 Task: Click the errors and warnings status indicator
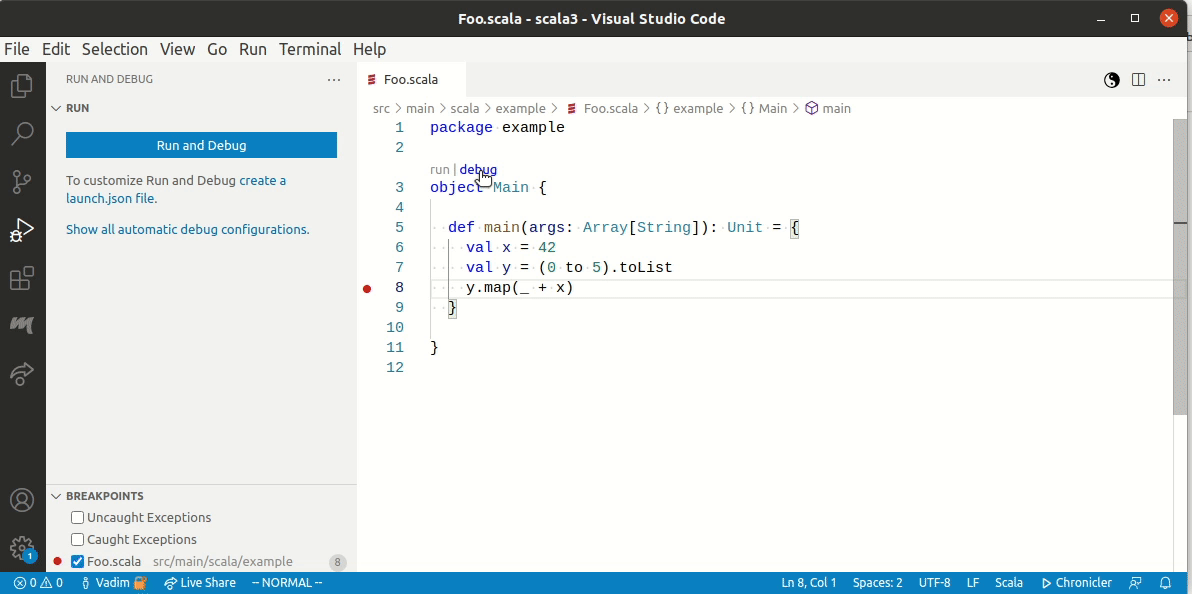(x=38, y=583)
